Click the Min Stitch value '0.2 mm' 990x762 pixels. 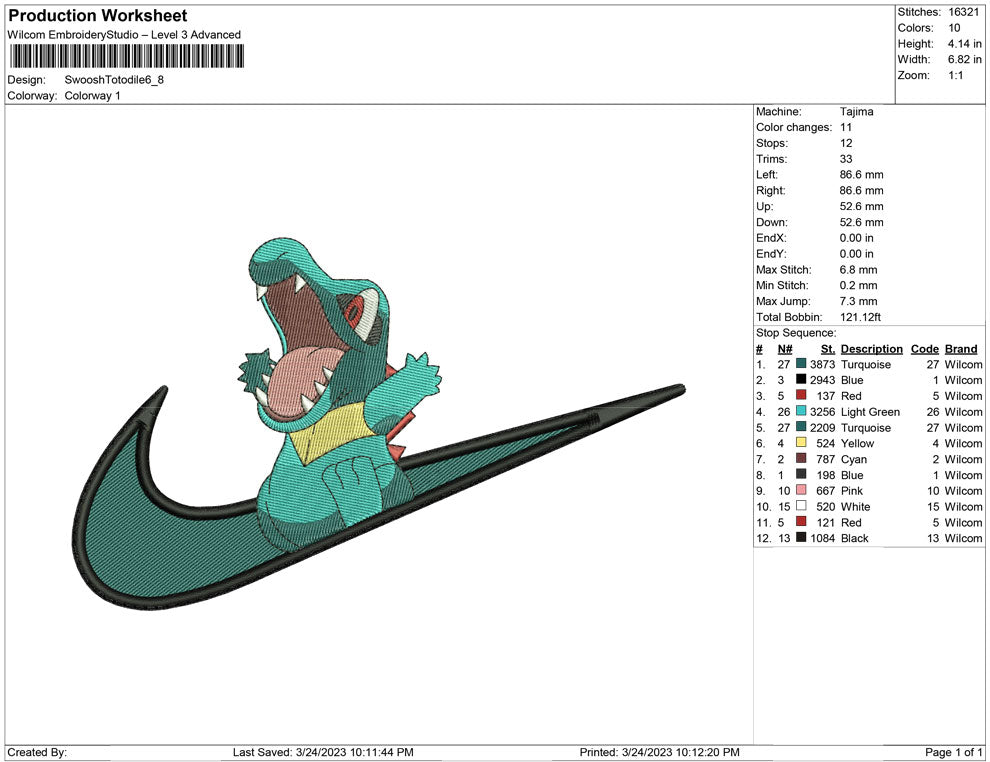click(859, 285)
